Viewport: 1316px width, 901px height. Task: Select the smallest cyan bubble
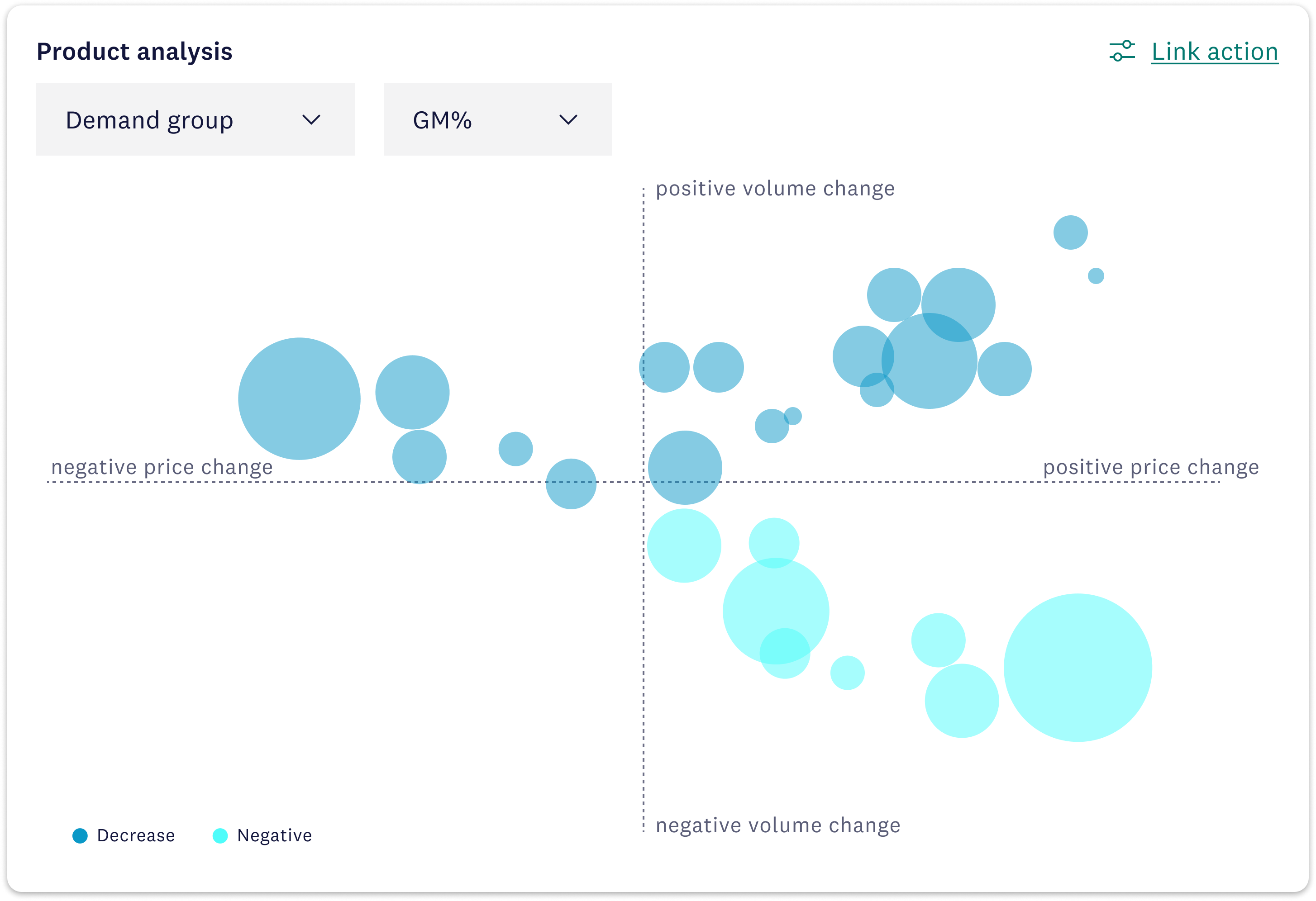pos(847,672)
